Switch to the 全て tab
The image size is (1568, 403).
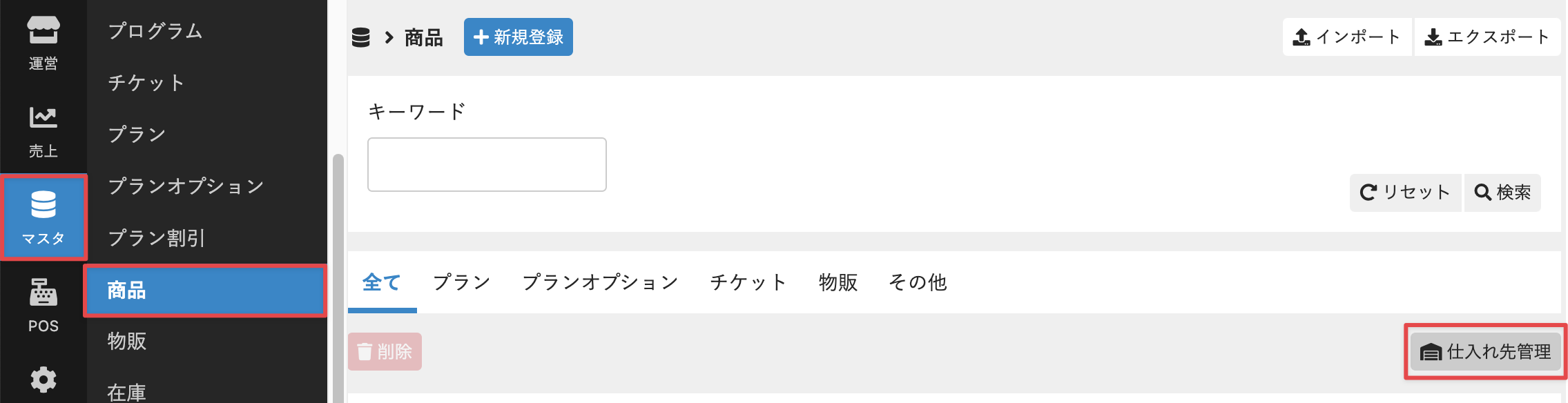pyautogui.click(x=382, y=282)
